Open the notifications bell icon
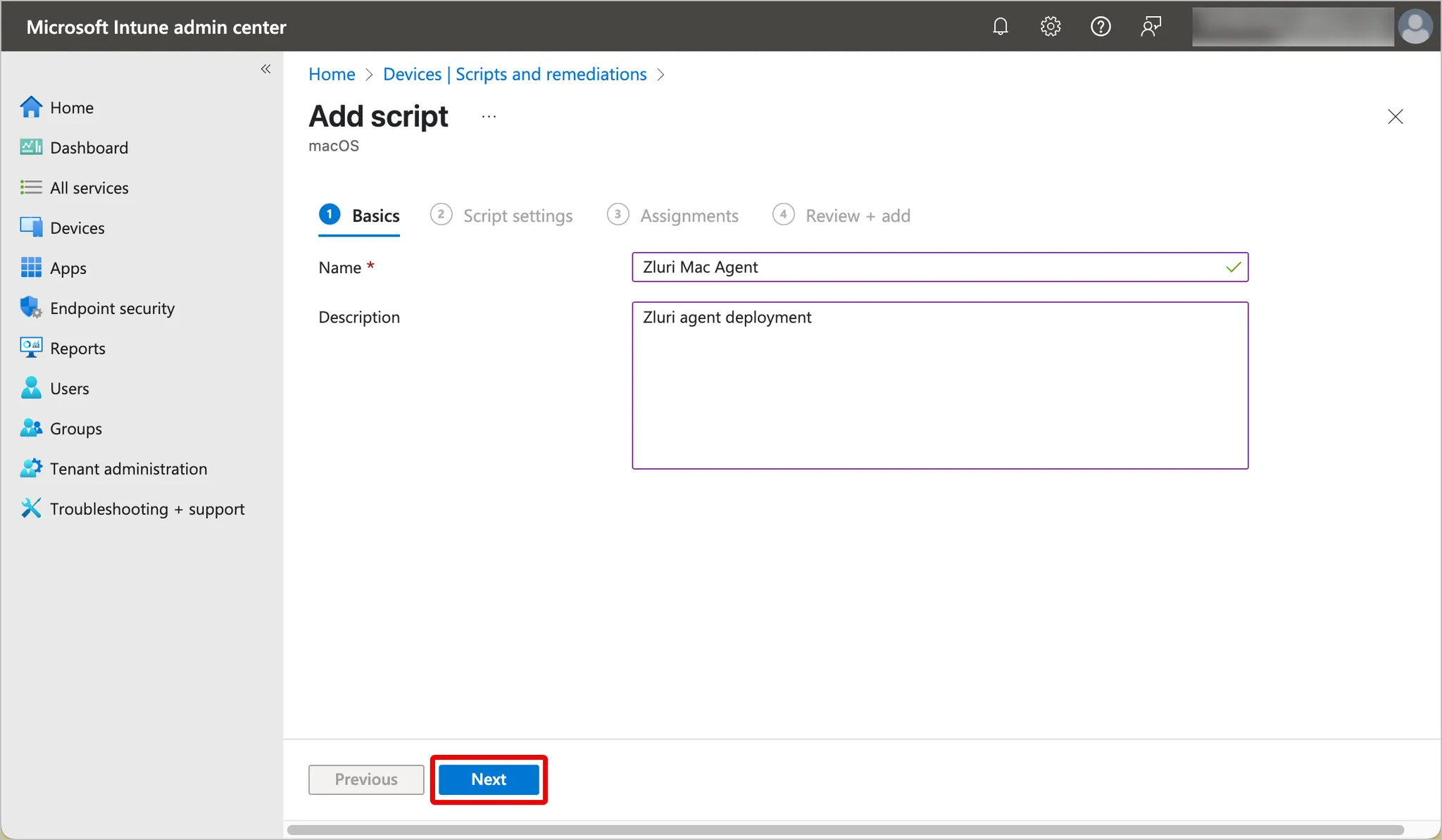This screenshot has width=1442, height=840. point(1000,27)
